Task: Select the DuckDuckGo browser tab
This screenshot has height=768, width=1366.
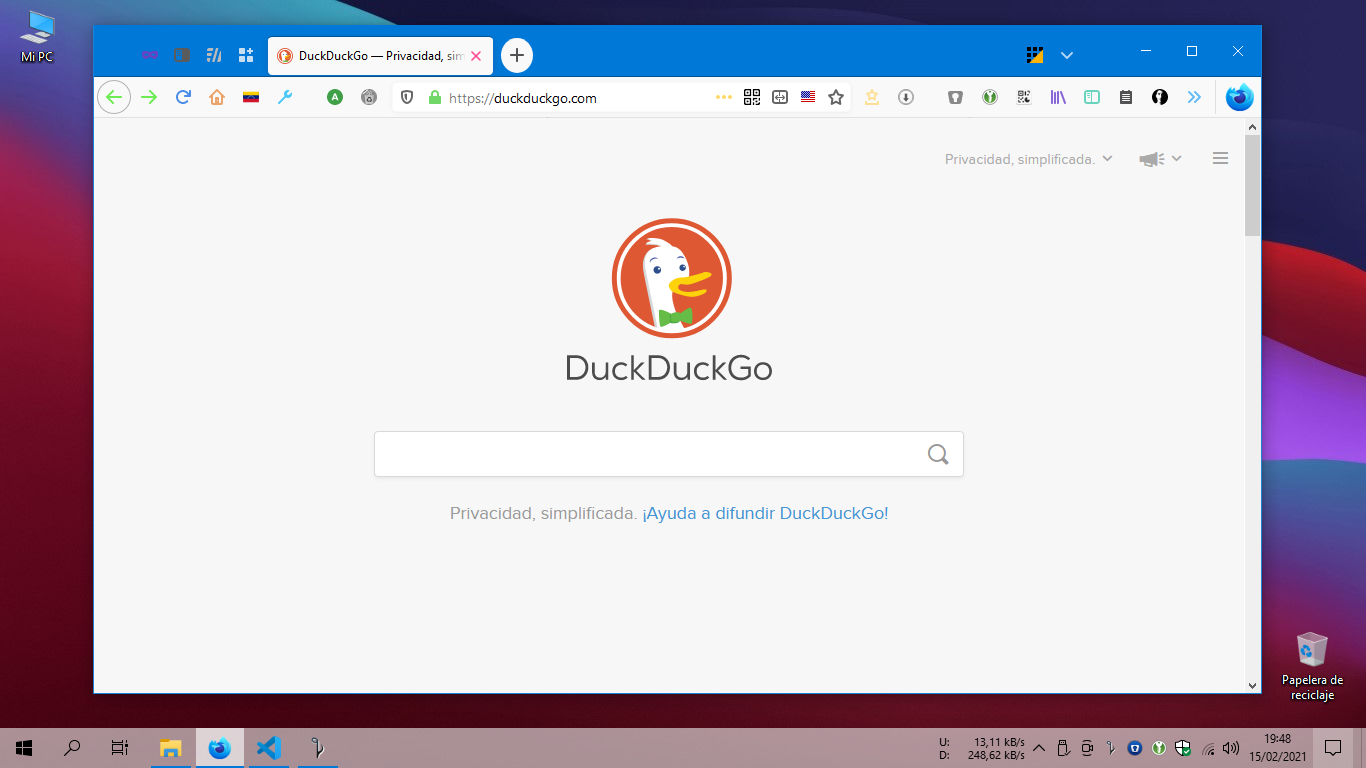Action: point(380,56)
